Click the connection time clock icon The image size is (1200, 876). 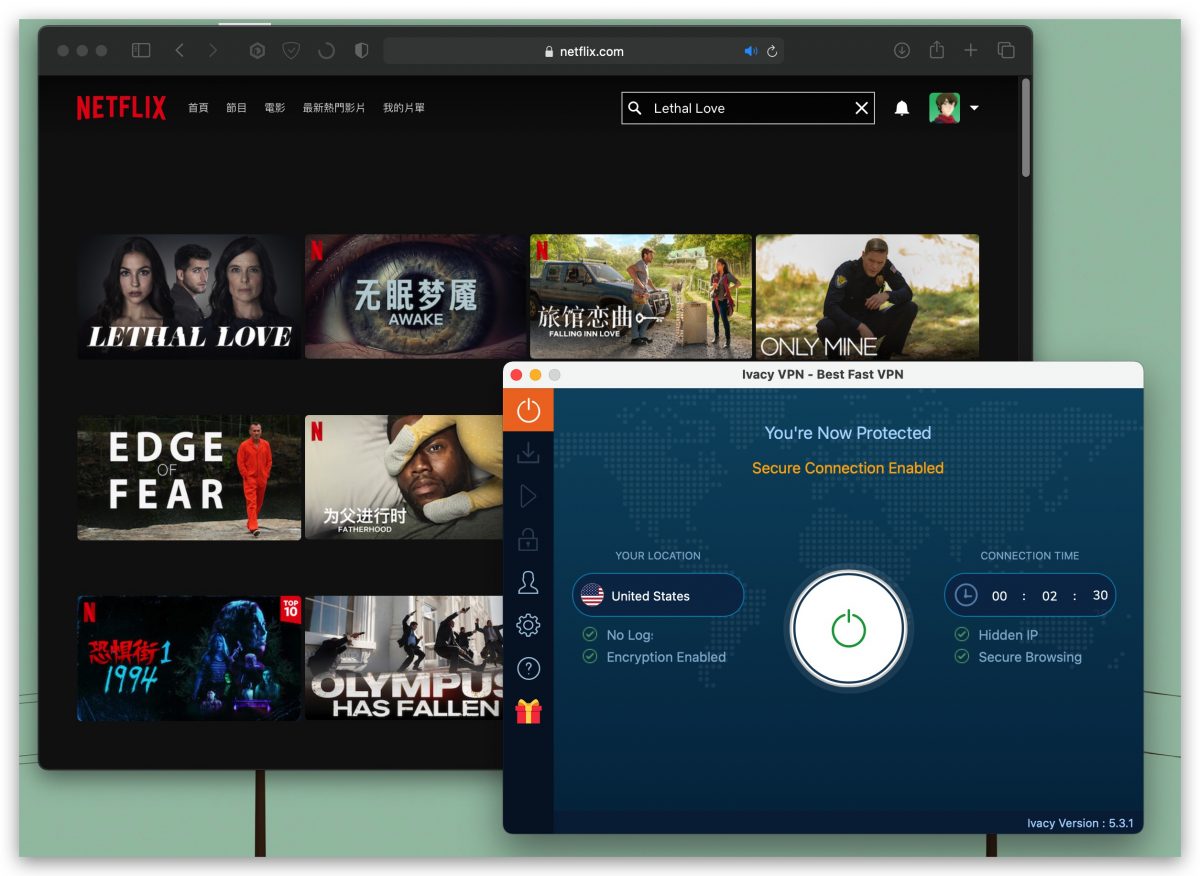[965, 595]
